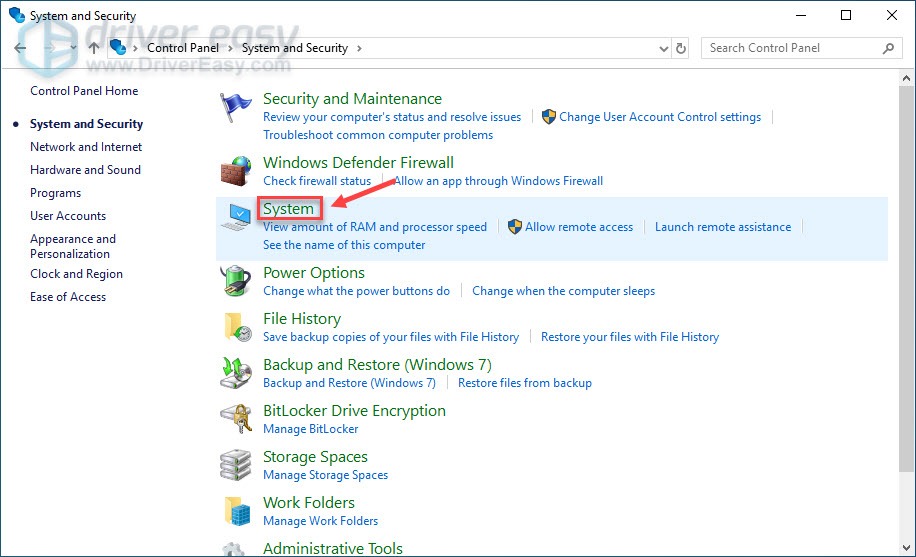This screenshot has height=557, width=916.
Task: Click the System and Security title bar icon
Action: click(16, 15)
